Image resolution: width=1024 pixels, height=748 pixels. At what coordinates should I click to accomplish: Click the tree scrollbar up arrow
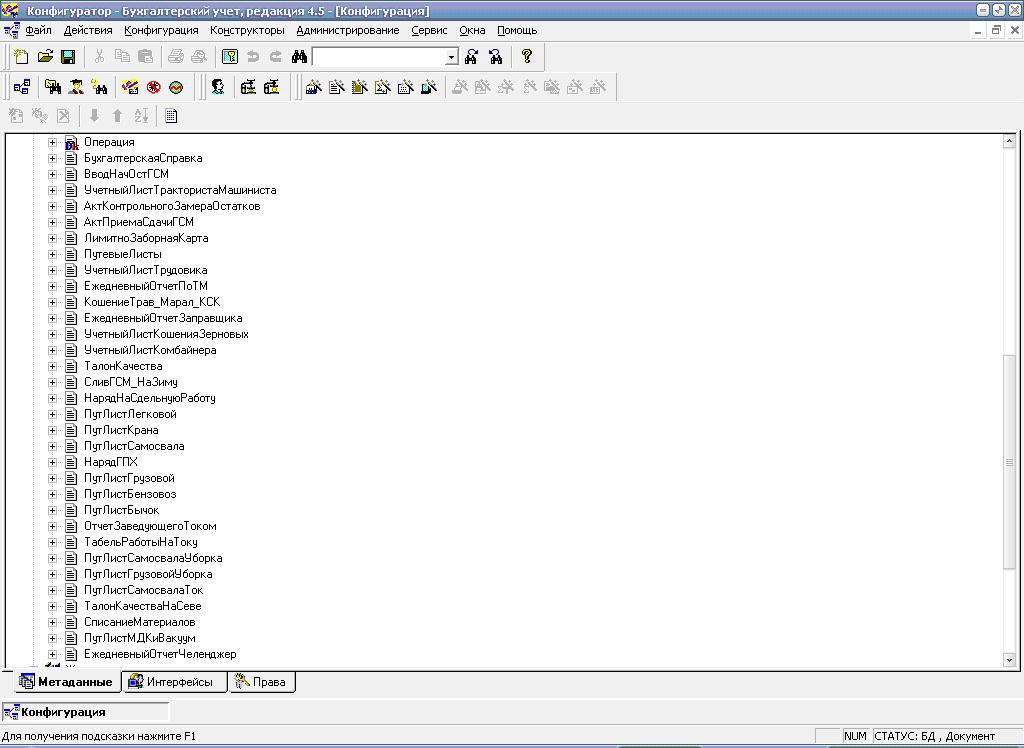(x=1009, y=140)
